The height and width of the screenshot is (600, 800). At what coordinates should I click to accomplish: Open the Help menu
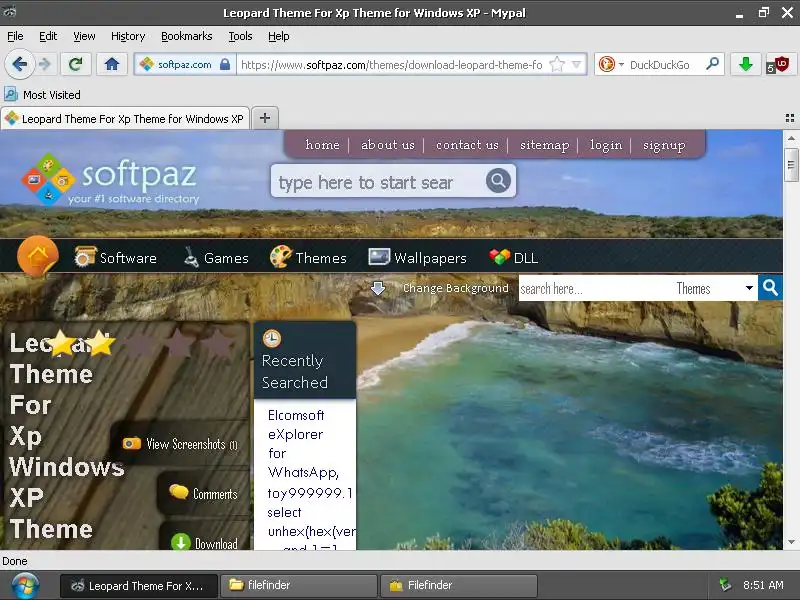[279, 36]
